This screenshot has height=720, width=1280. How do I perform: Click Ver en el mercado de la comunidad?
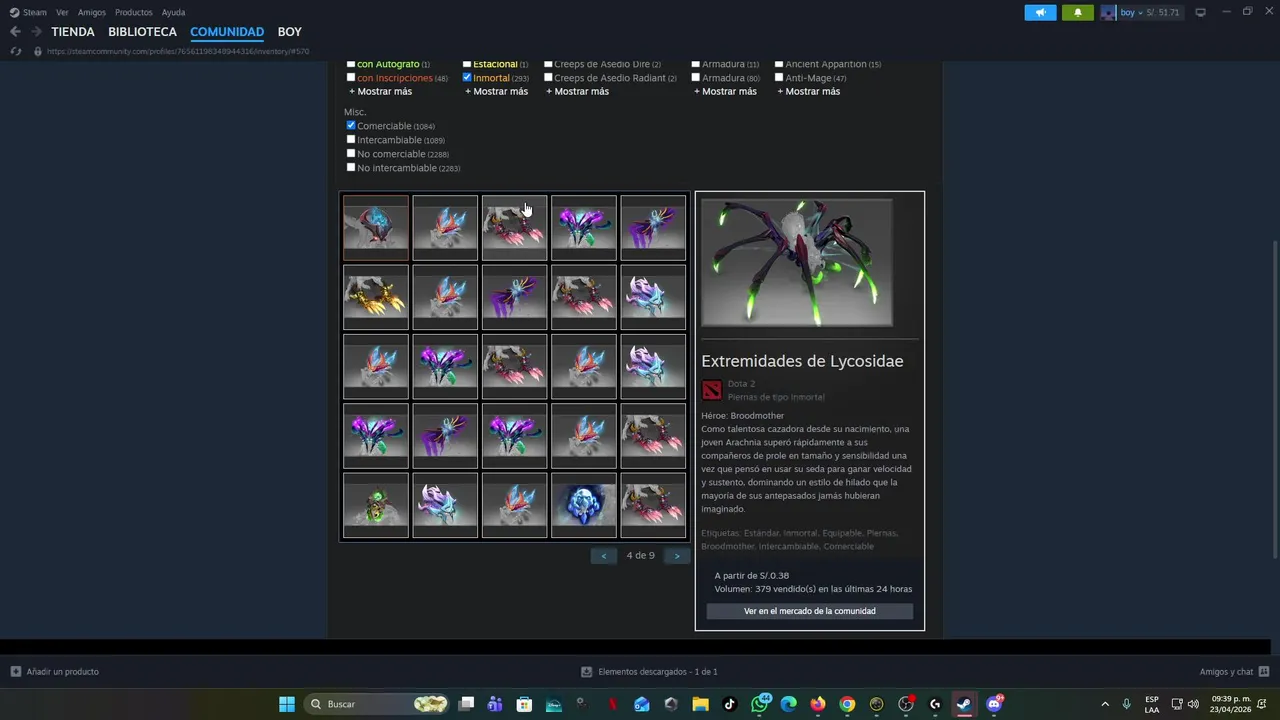(x=810, y=611)
